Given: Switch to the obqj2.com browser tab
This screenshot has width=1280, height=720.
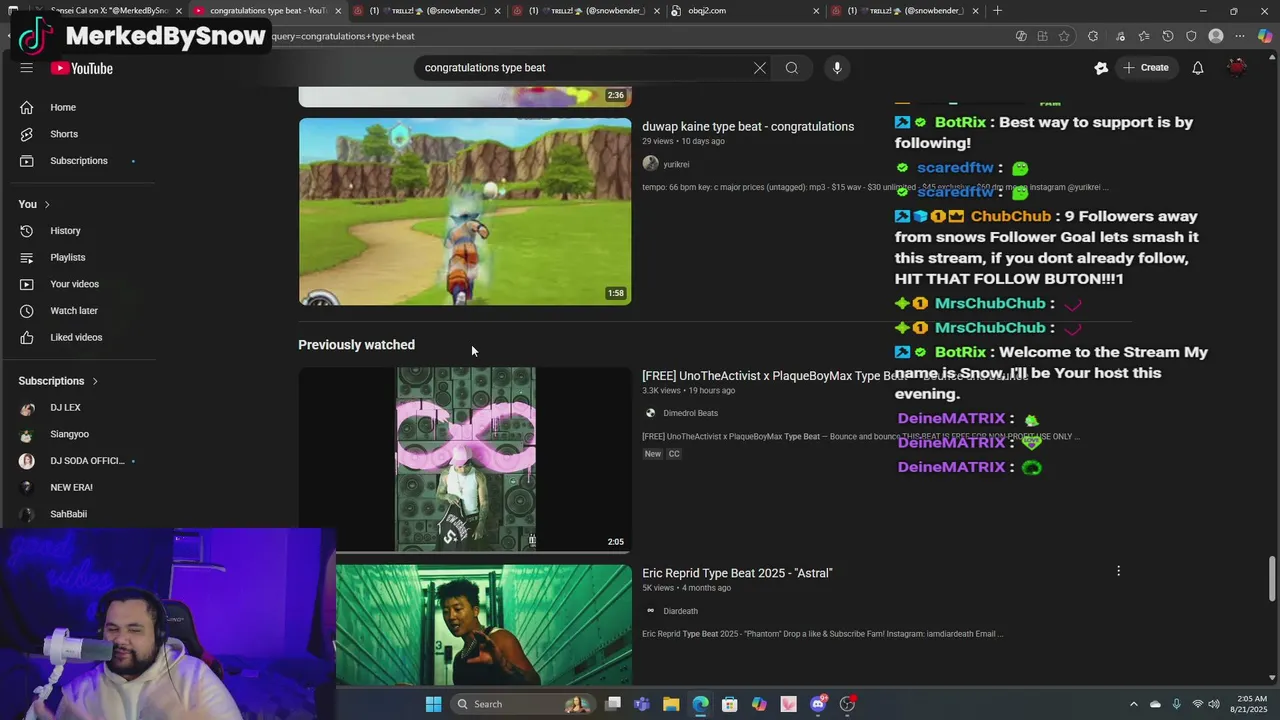Looking at the screenshot, I should [x=745, y=11].
